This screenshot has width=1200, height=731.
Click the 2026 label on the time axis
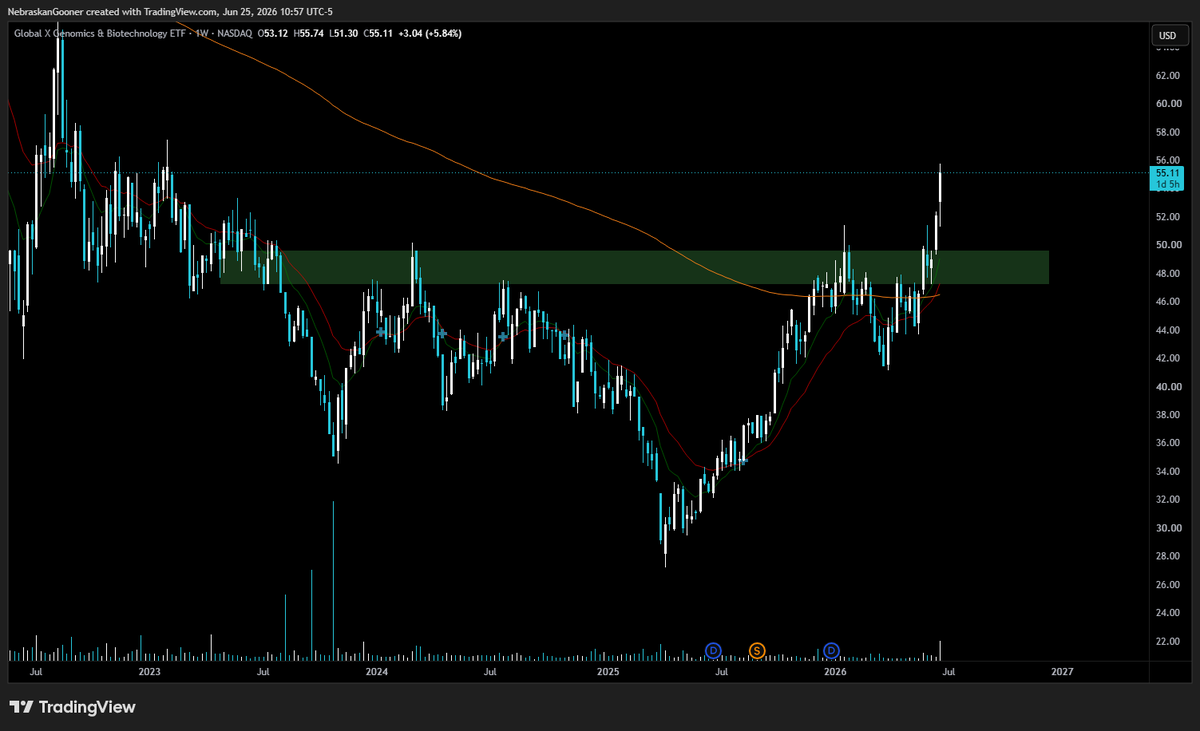click(835, 673)
